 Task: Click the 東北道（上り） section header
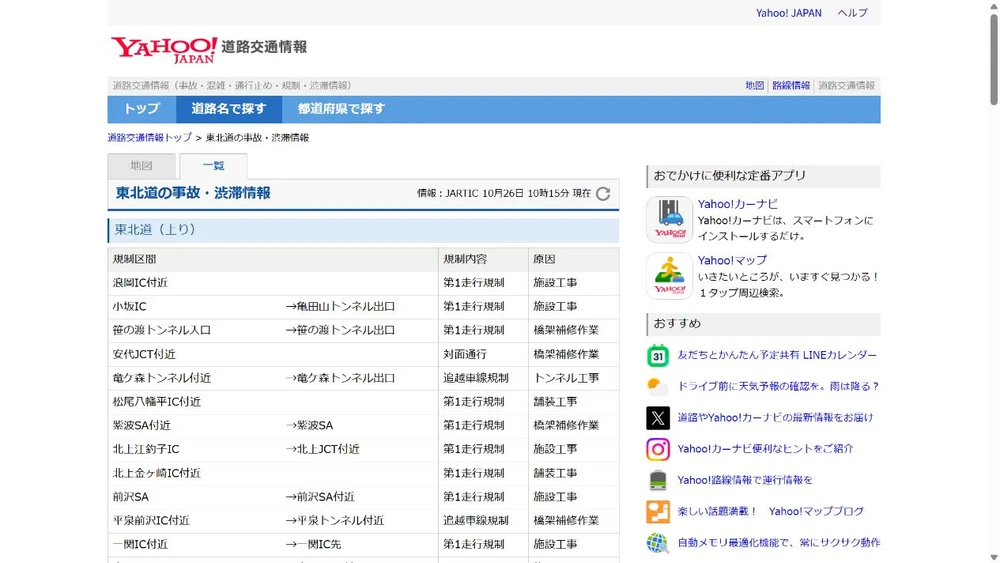(x=364, y=230)
